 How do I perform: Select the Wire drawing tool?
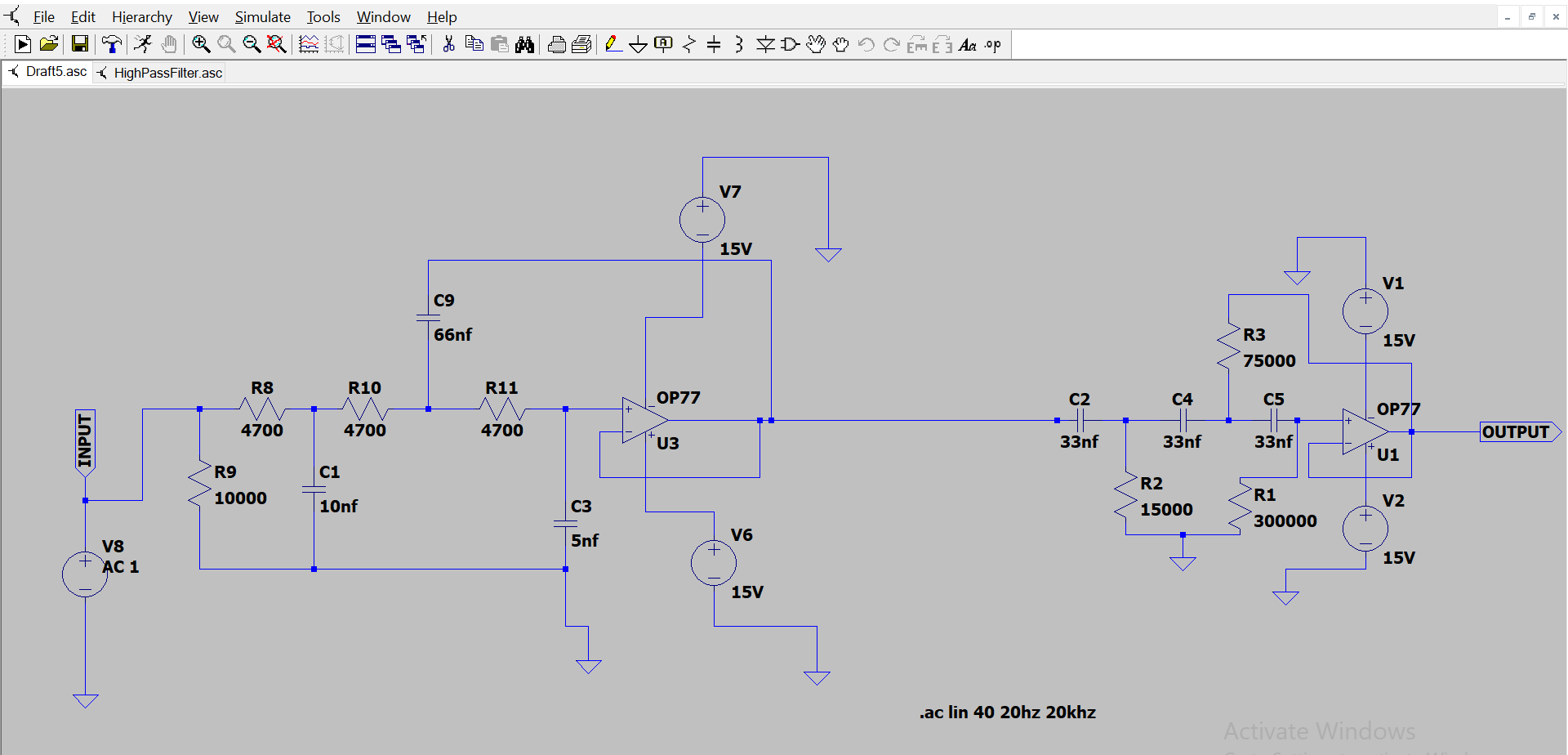tap(612, 45)
